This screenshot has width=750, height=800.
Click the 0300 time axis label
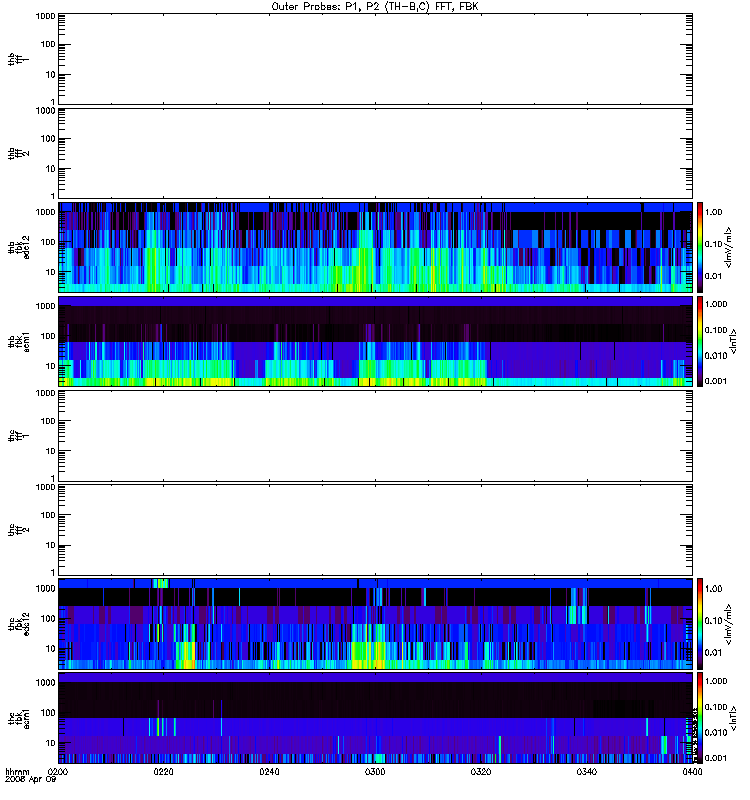coord(375,772)
